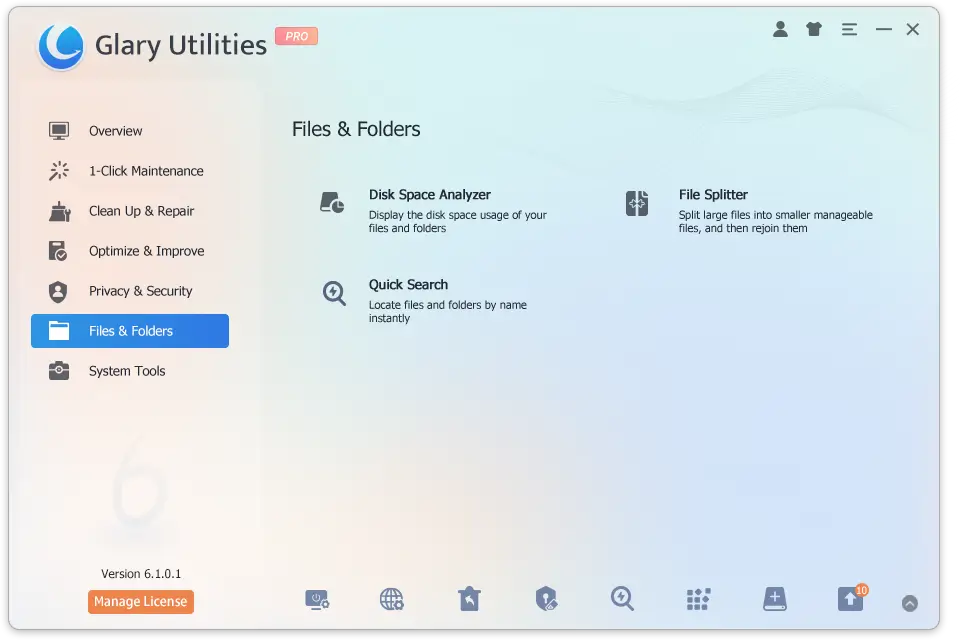960x640 pixels.
Task: Launch Quick Search from the main panel
Action: point(409,284)
